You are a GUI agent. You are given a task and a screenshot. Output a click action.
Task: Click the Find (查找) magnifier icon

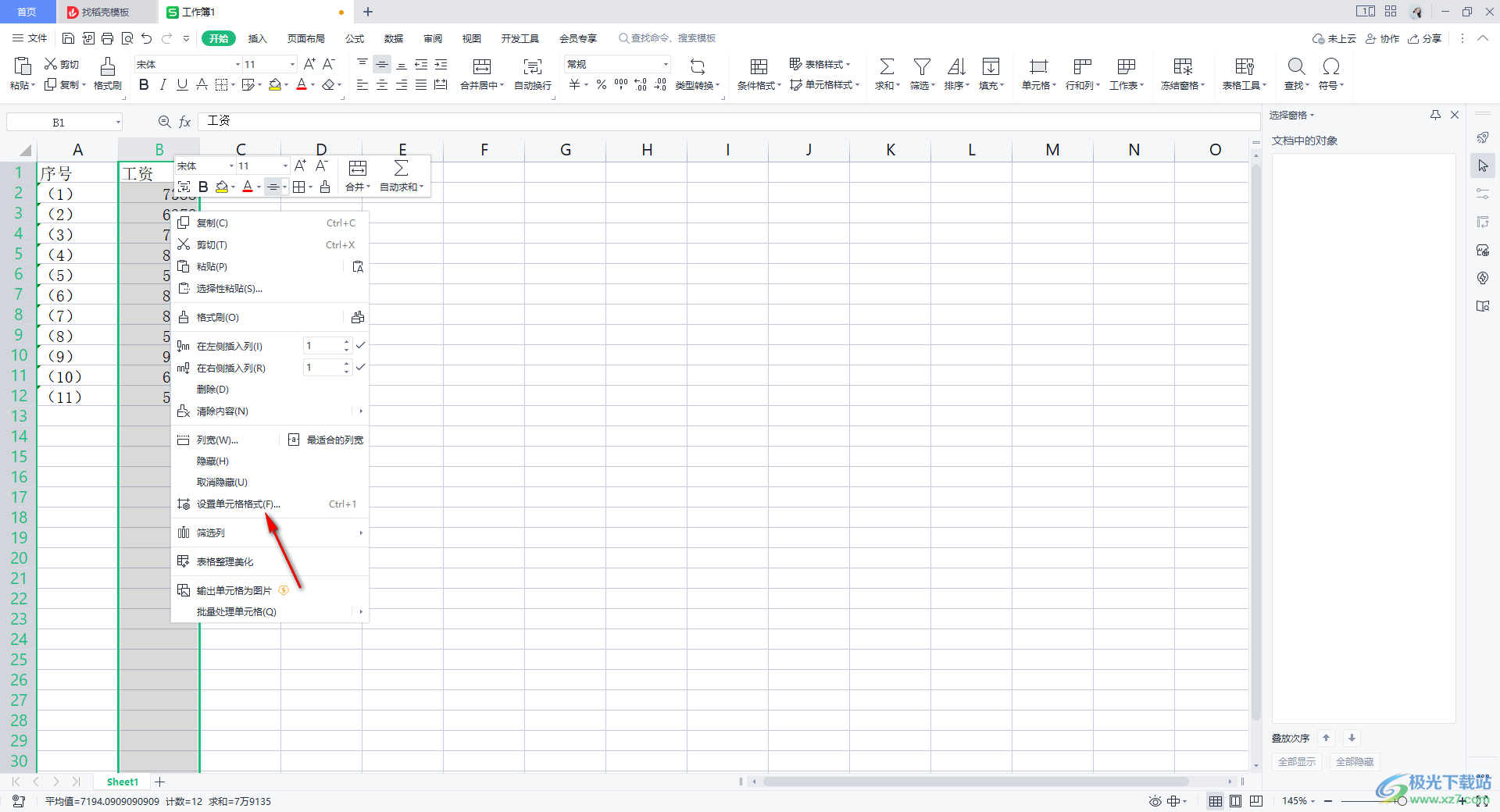1296,66
